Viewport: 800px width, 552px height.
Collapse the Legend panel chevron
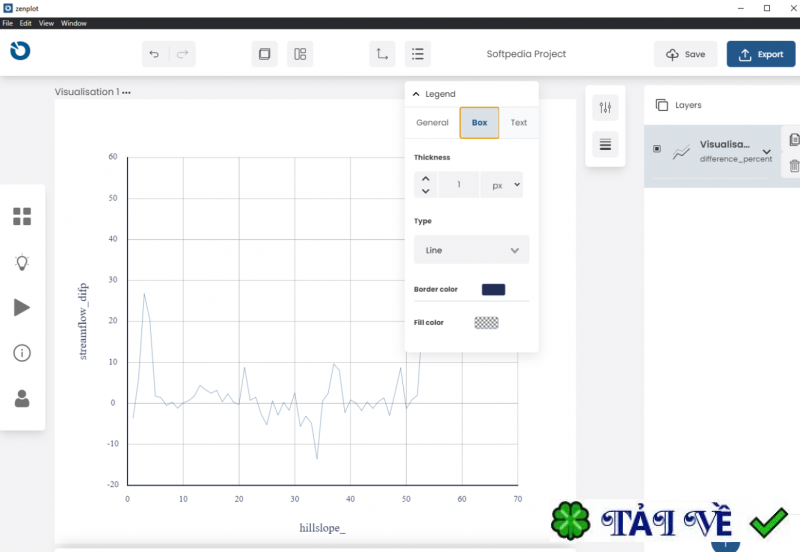click(416, 94)
